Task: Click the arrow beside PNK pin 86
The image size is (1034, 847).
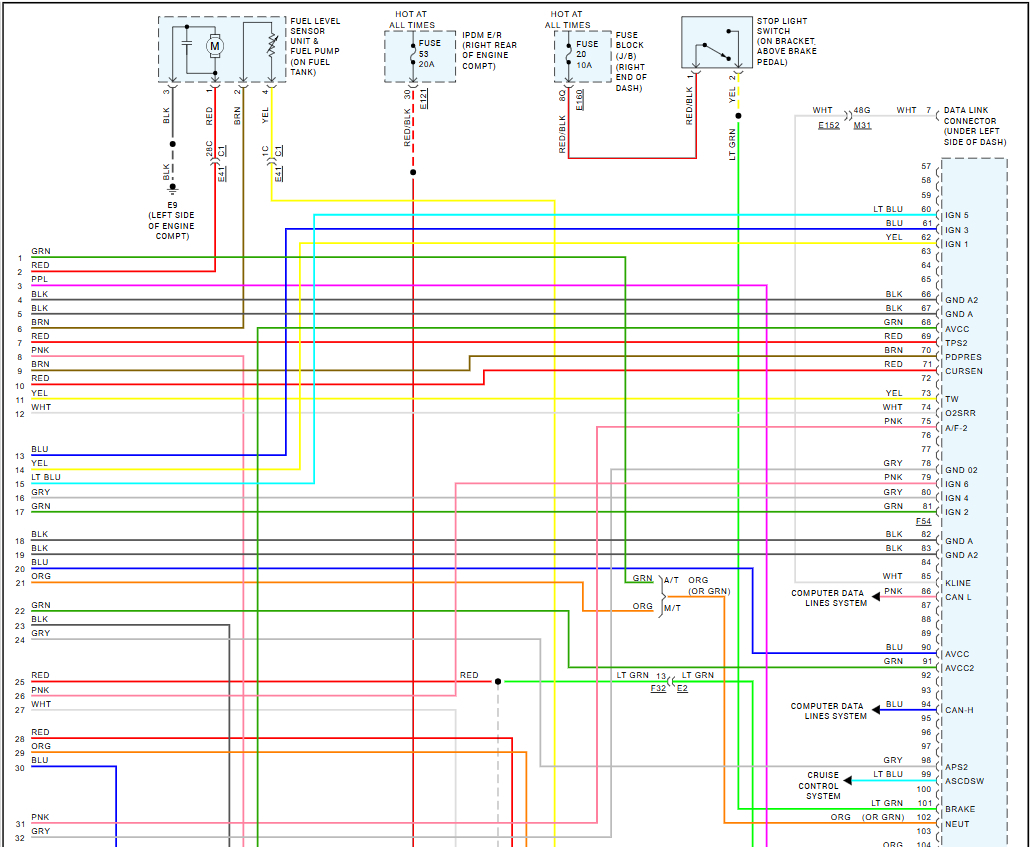Action: coord(876,597)
